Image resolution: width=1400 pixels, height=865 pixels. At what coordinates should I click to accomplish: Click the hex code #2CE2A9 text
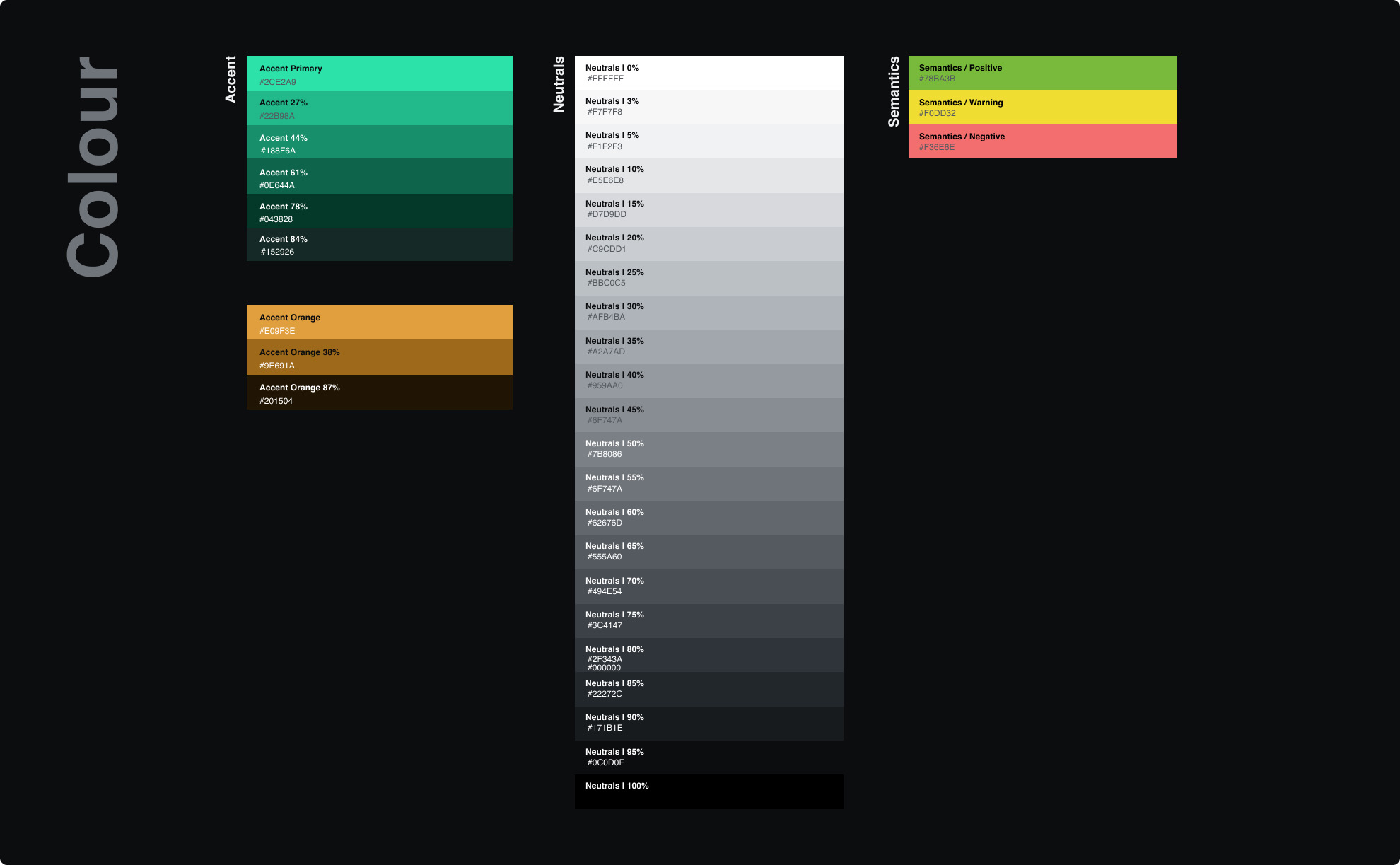[277, 81]
